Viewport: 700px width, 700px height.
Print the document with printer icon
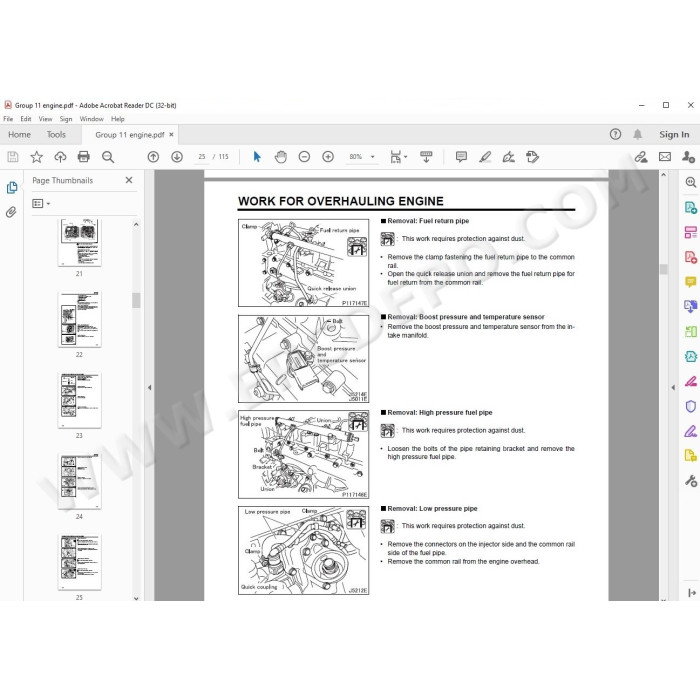click(x=83, y=157)
